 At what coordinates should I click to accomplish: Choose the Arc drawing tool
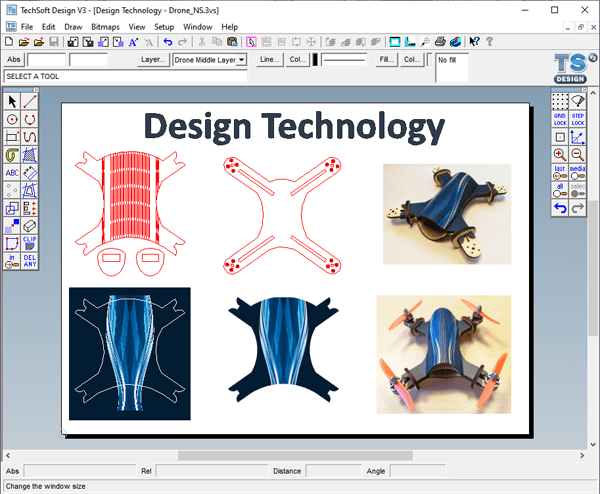click(x=29, y=119)
